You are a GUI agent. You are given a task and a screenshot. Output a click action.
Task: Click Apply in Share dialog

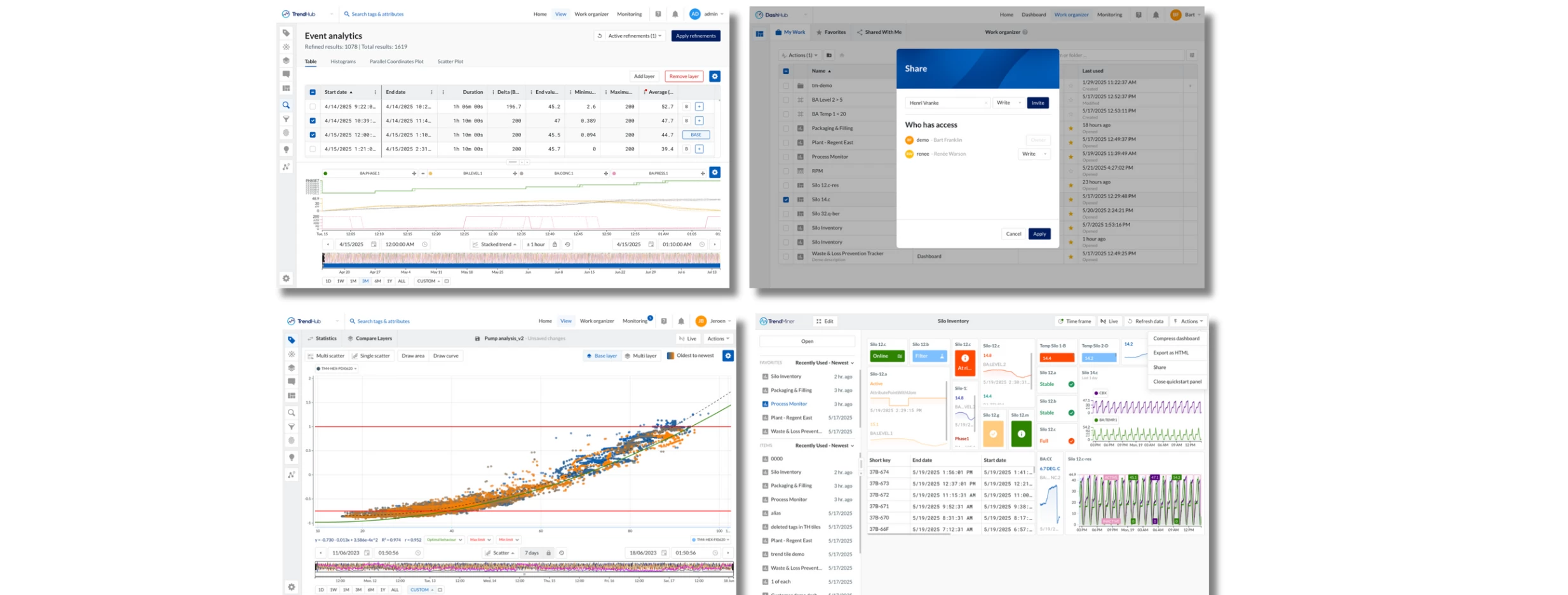tap(1039, 234)
